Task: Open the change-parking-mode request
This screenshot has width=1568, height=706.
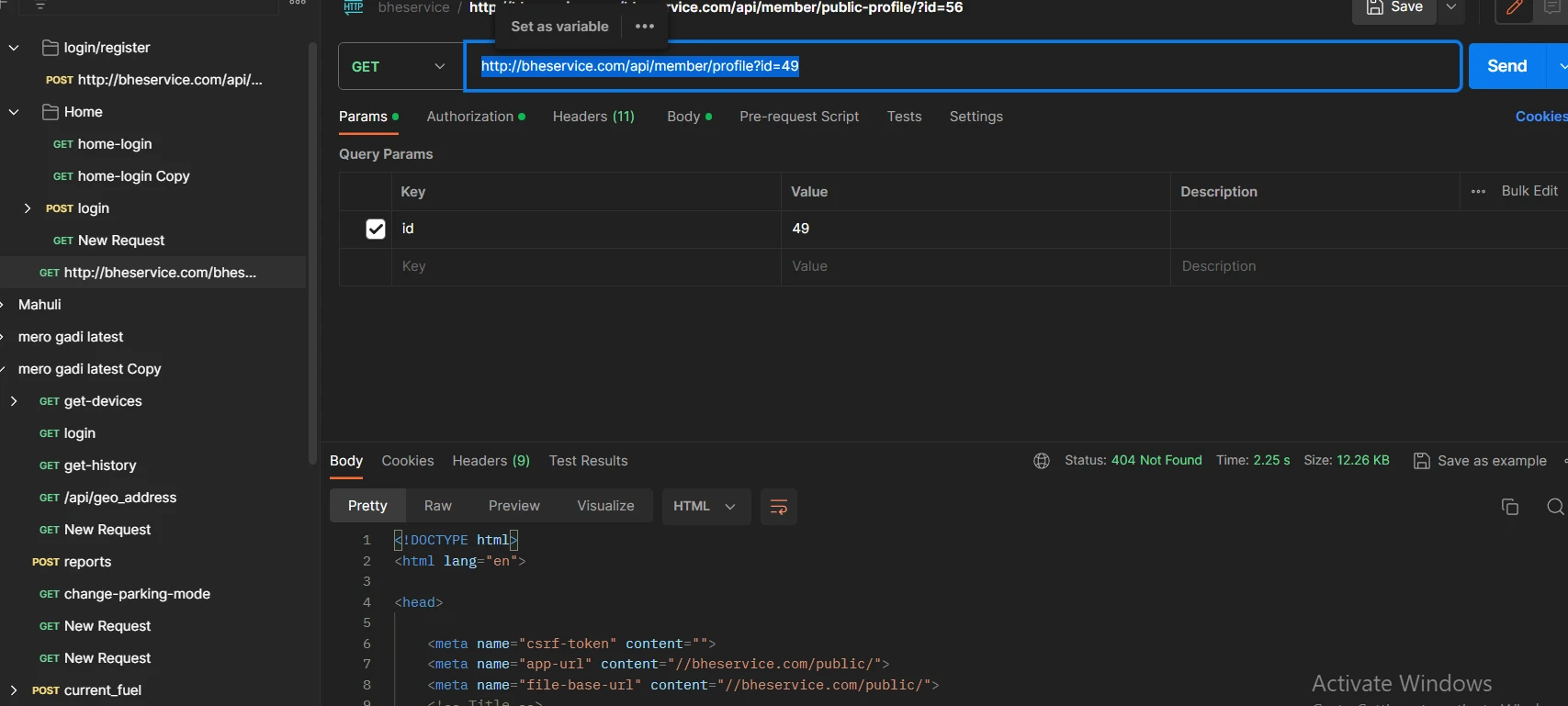Action: tap(124, 594)
